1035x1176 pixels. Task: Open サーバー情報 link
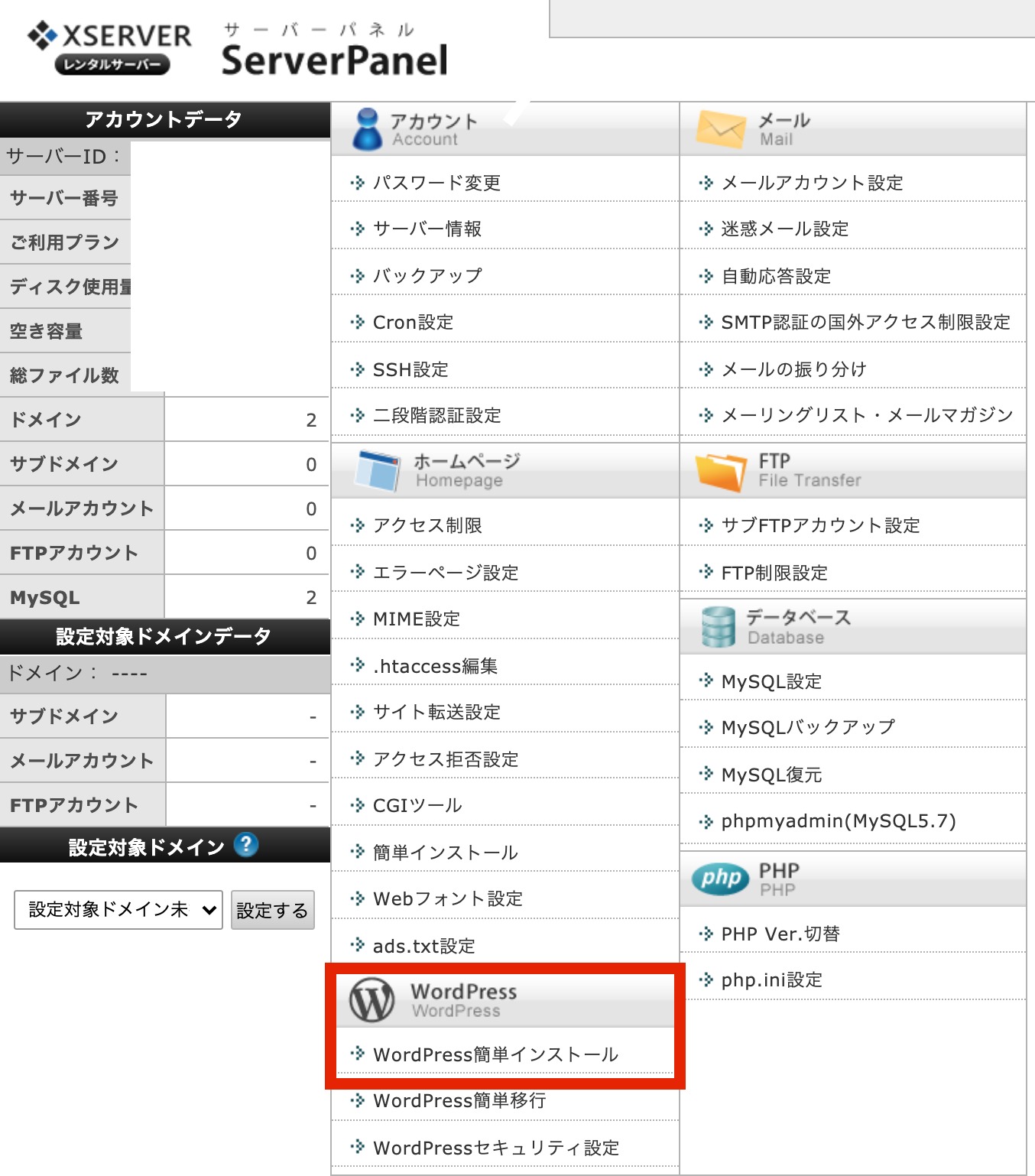[x=427, y=229]
